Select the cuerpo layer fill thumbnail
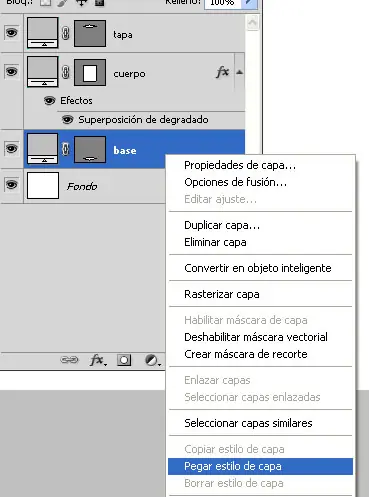Viewport: 369px width, 497px height. [43, 72]
